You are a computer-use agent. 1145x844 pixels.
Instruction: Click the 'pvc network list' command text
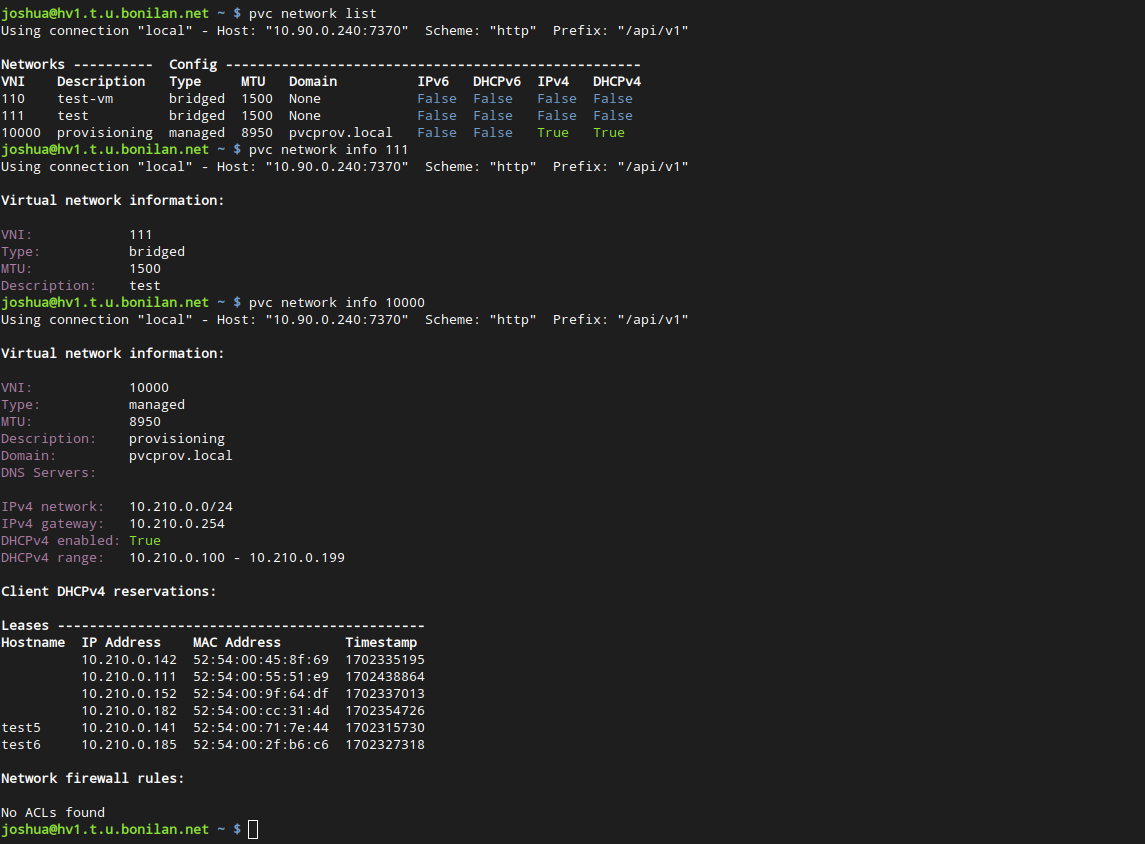(x=312, y=13)
